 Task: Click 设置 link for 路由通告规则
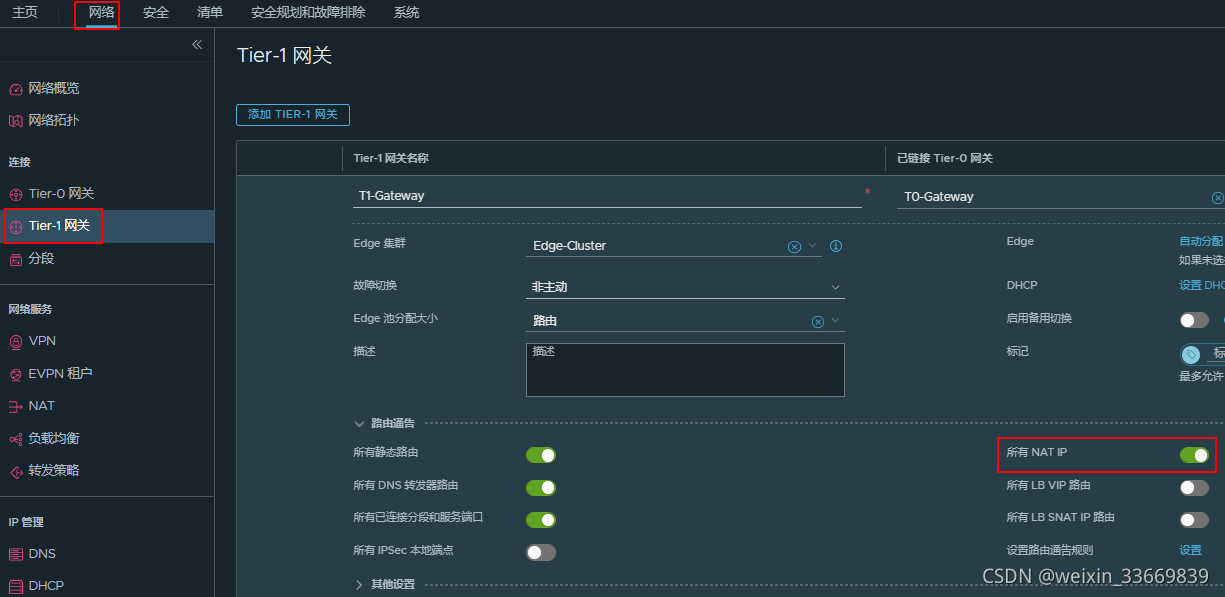tap(1190, 550)
